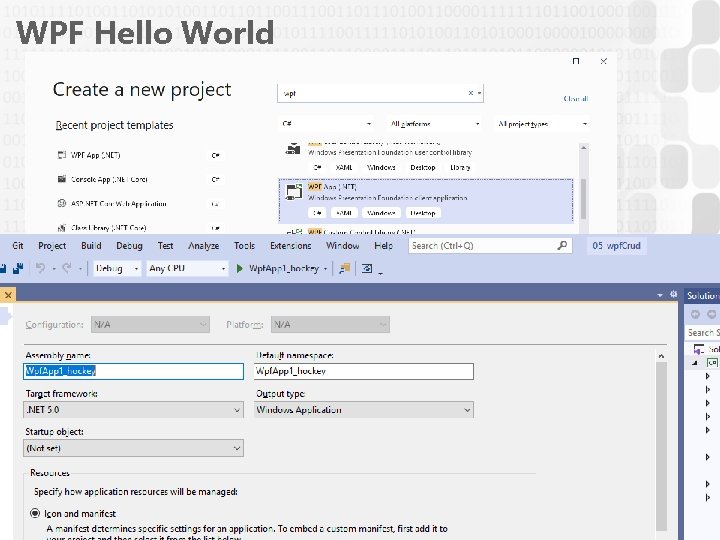This screenshot has height=540, width=720.
Task: Click the magnifier icon in Search (Ctrl+Q)
Action: [562, 246]
